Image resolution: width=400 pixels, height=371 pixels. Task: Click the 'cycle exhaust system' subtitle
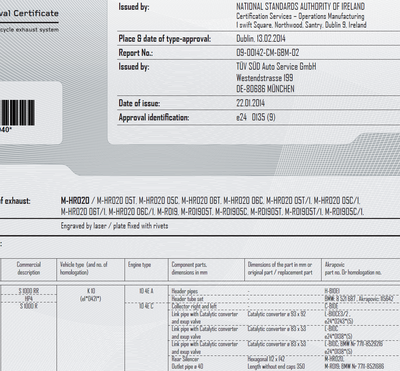[x=29, y=30]
